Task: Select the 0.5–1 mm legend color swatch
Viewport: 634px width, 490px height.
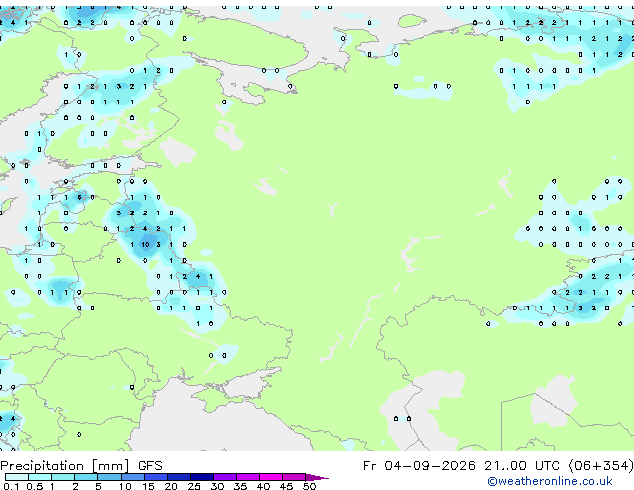Action: [x=40, y=477]
